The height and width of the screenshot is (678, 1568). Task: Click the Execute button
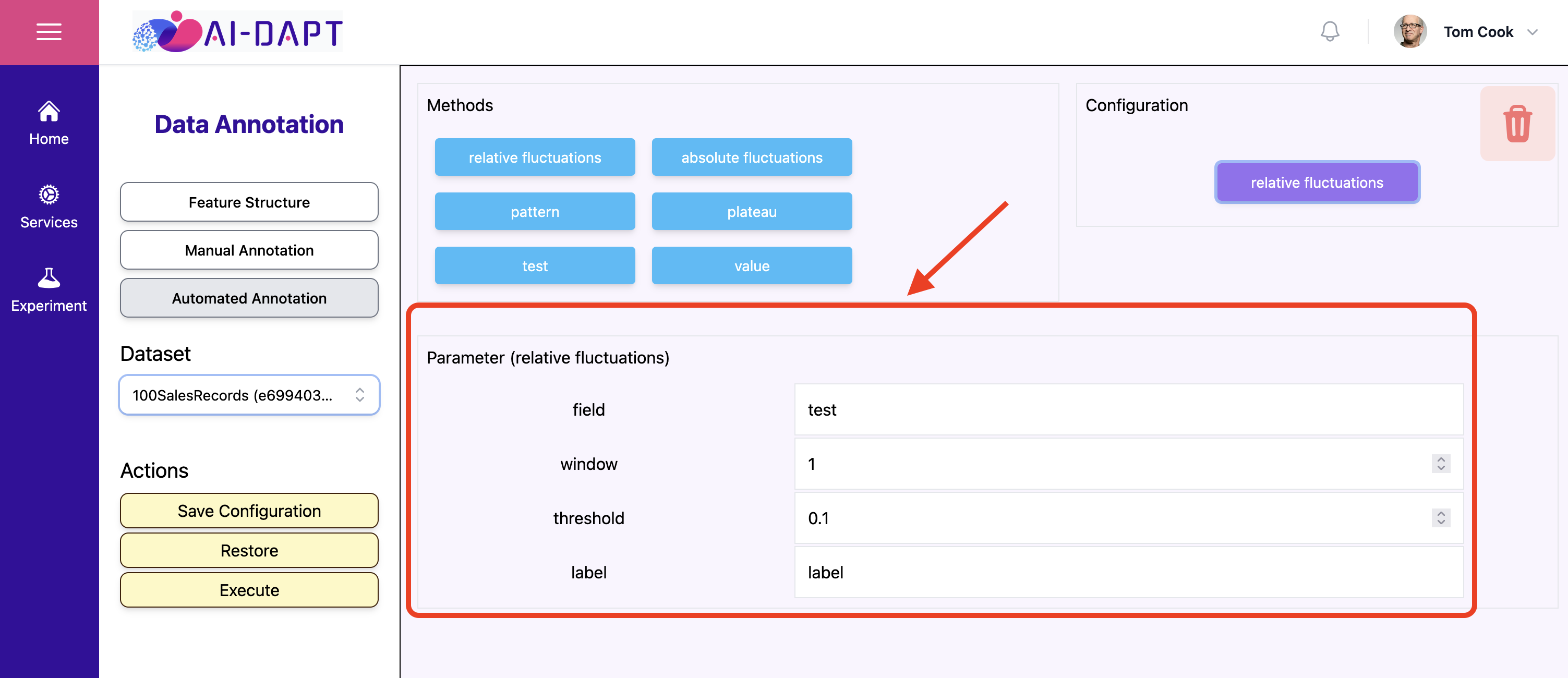click(x=249, y=590)
